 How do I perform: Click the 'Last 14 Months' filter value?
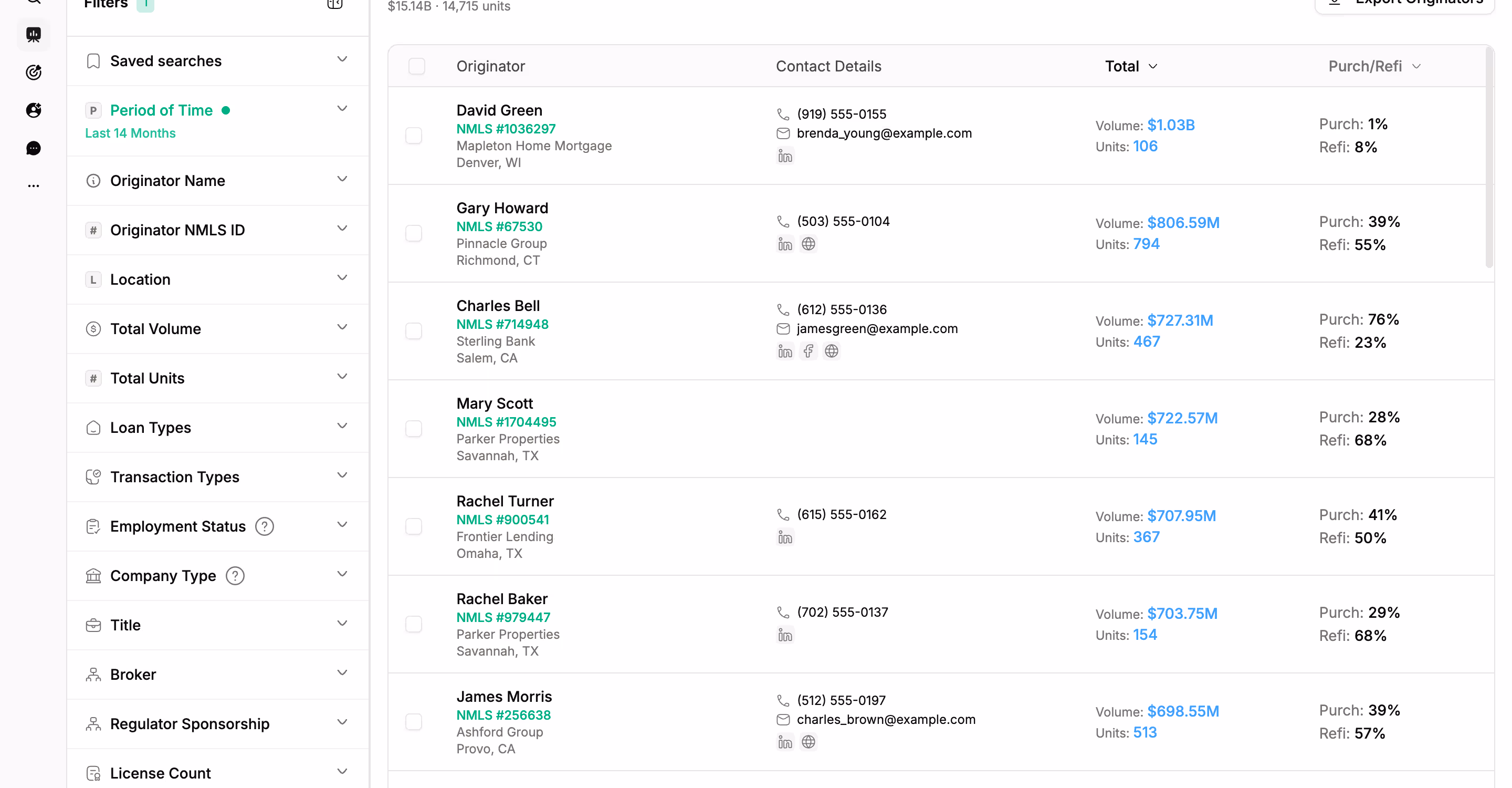pyautogui.click(x=130, y=133)
